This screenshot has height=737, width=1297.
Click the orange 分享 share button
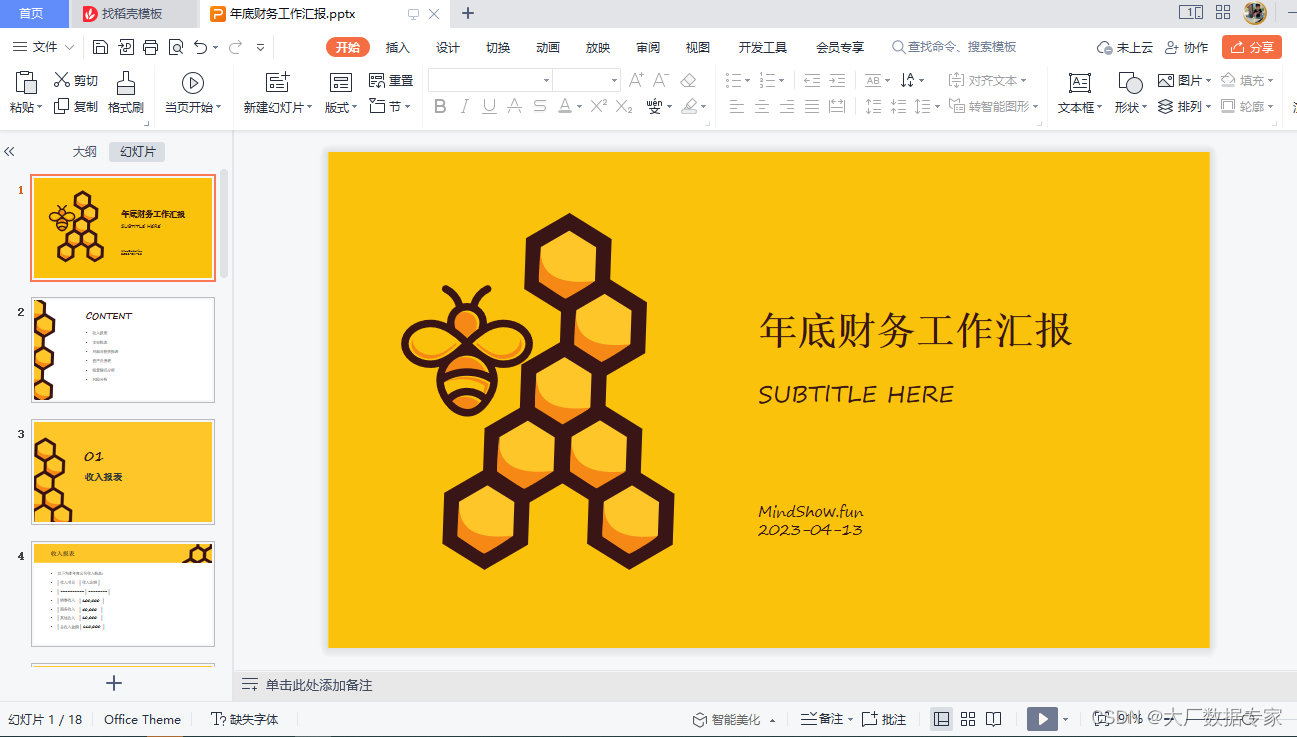(x=1251, y=46)
